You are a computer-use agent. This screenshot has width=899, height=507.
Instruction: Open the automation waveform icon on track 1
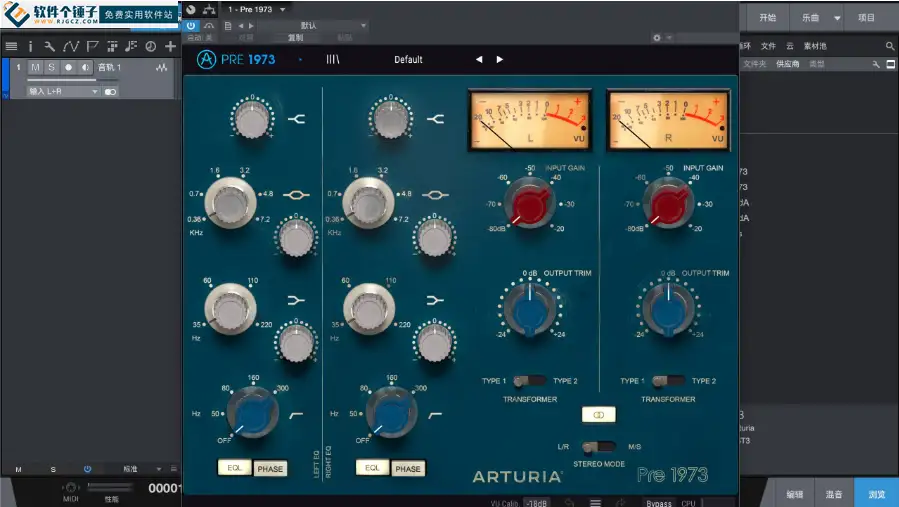162,68
